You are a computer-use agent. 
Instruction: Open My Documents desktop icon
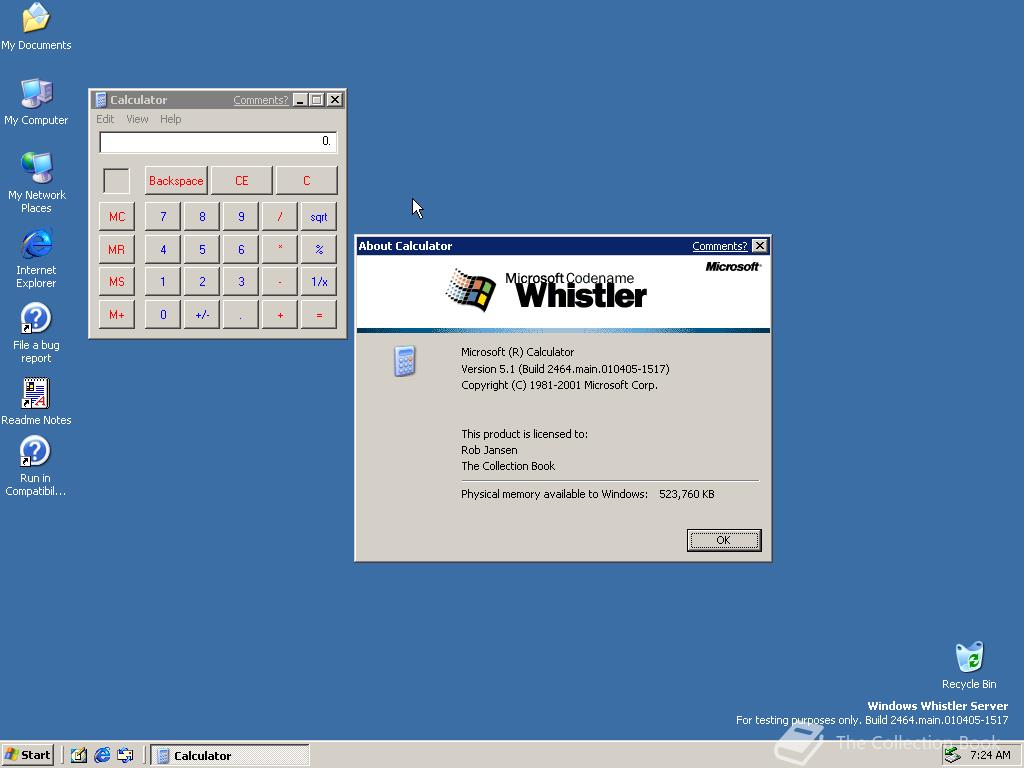pyautogui.click(x=36, y=26)
